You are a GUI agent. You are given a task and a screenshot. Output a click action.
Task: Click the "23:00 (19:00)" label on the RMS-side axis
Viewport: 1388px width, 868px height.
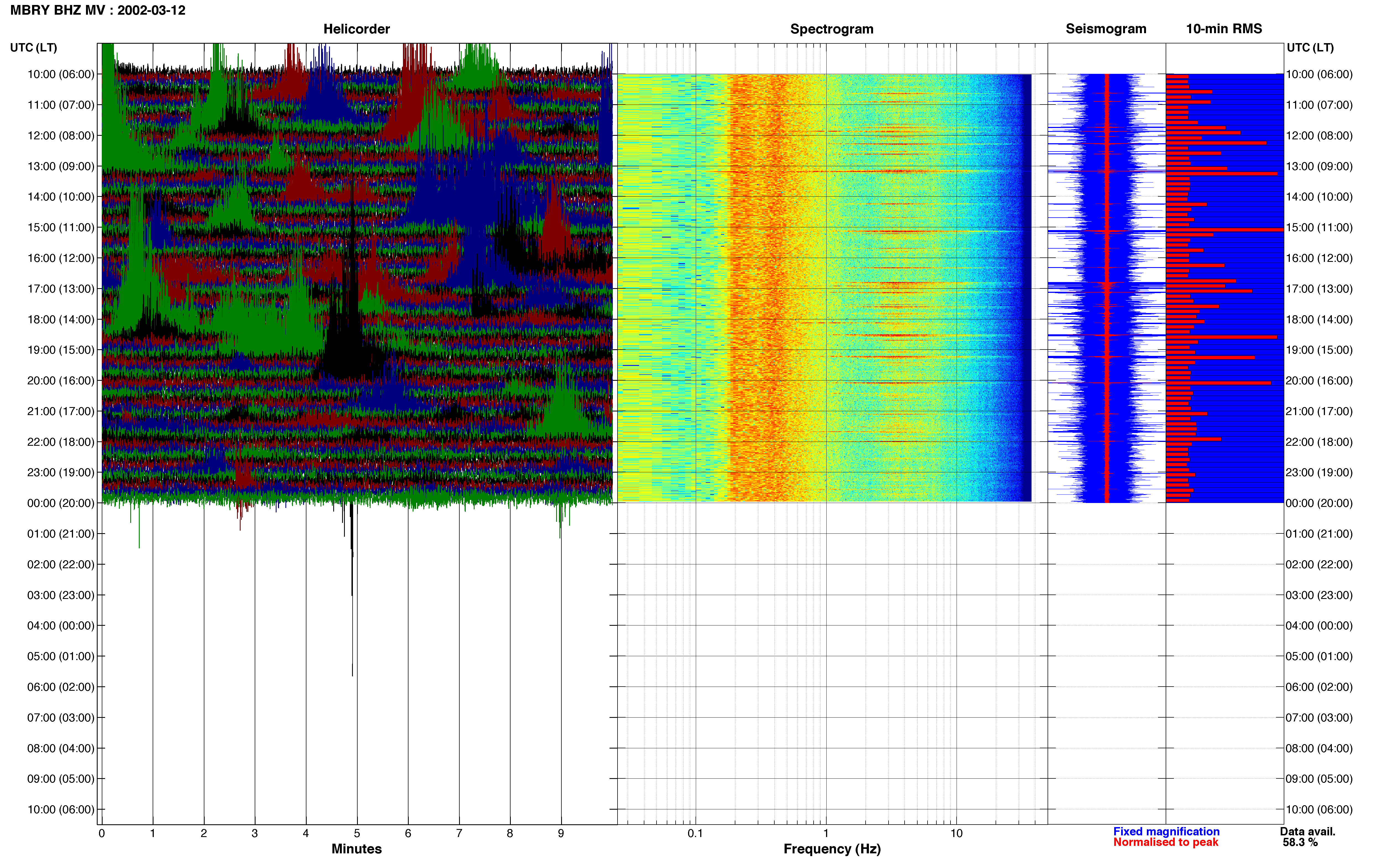point(1319,473)
